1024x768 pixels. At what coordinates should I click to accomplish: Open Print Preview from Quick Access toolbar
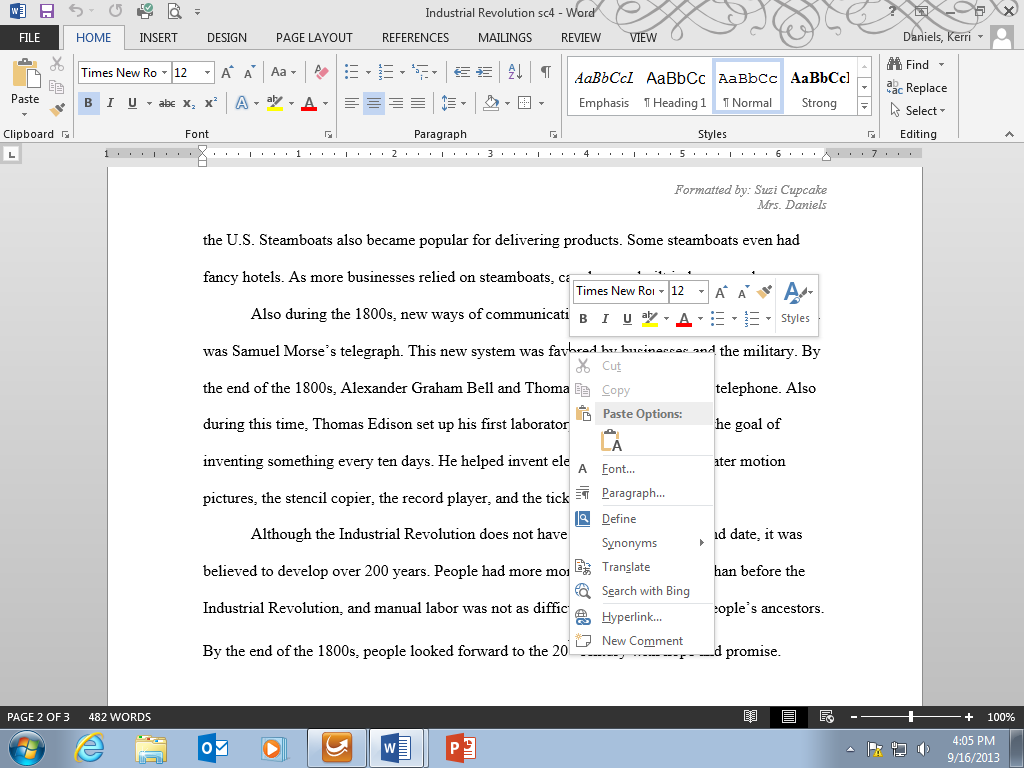(x=174, y=11)
